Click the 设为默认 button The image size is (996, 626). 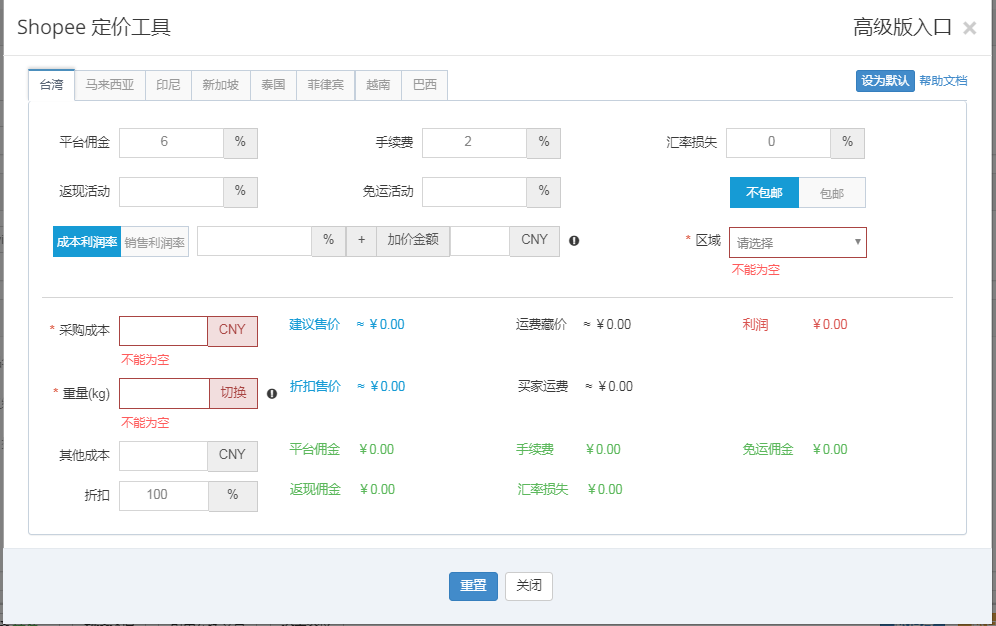[885, 81]
